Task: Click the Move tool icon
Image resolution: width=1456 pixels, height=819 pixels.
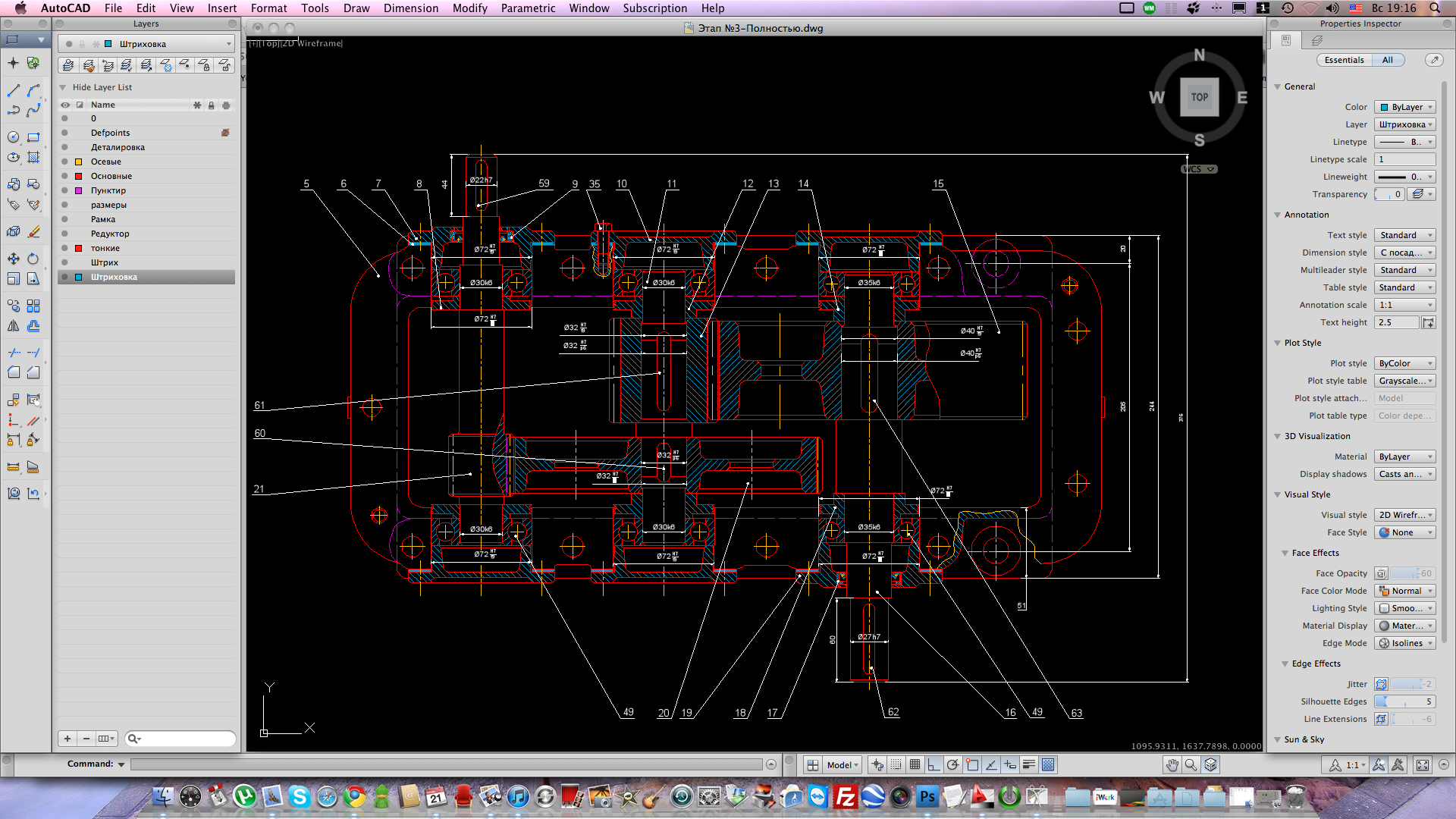Action: (x=13, y=259)
